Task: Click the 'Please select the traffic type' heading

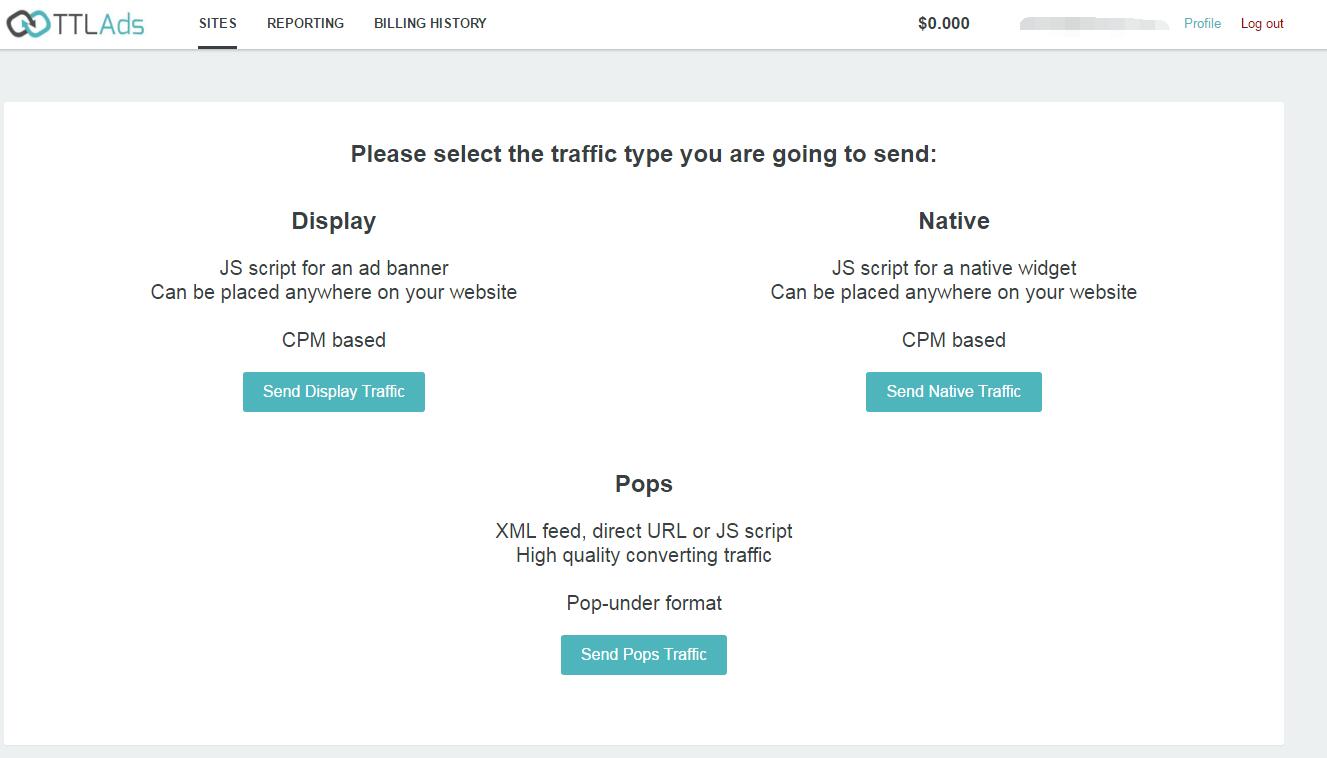Action: coord(643,154)
